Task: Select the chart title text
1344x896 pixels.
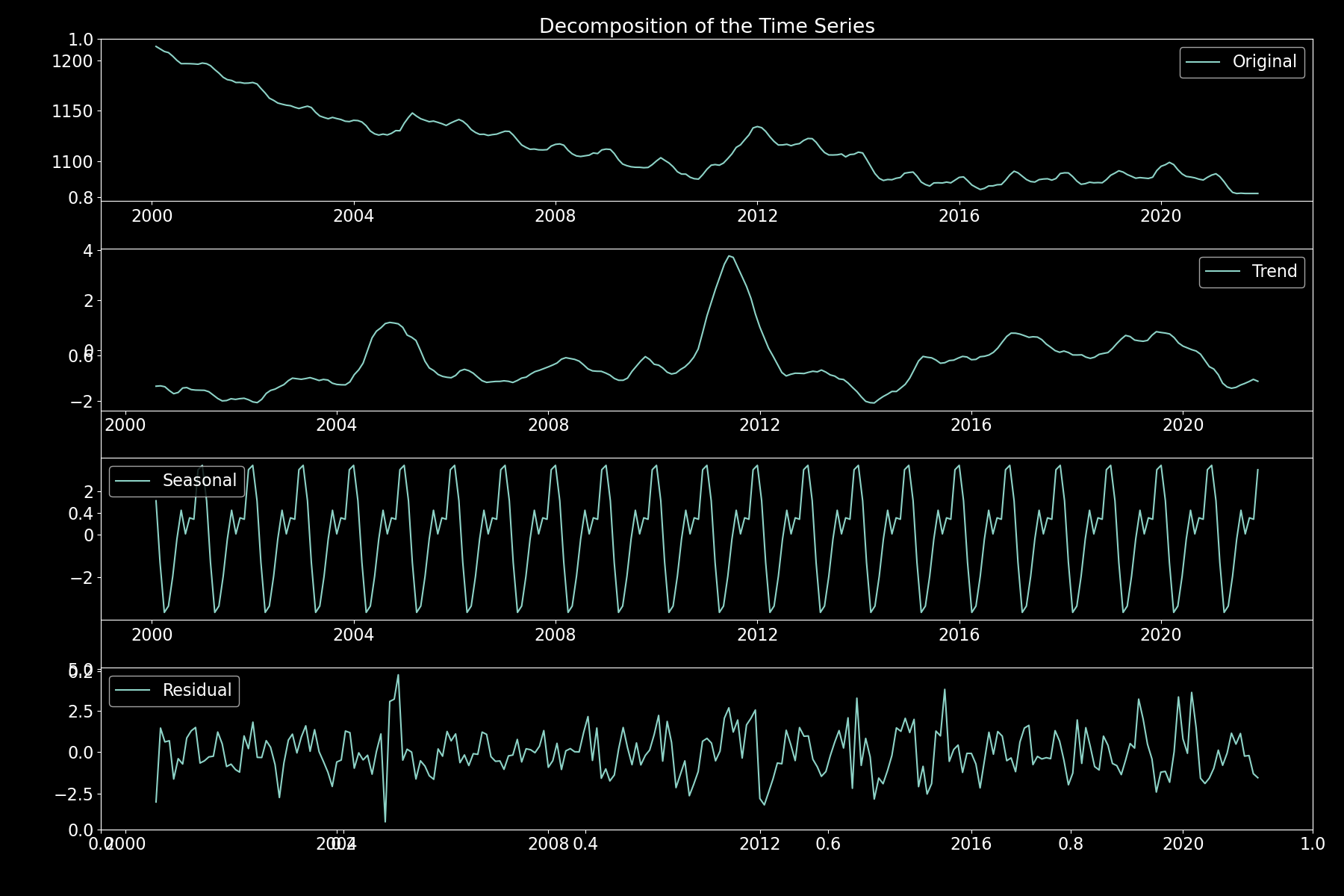Action: tap(708, 25)
